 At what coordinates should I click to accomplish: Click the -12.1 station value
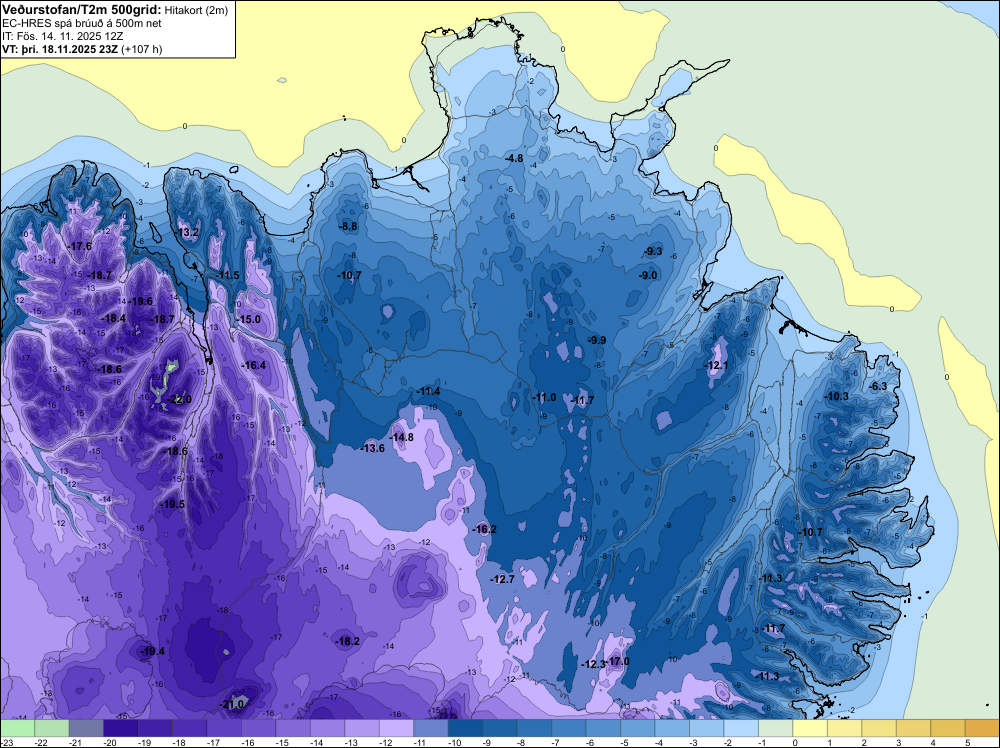click(717, 365)
